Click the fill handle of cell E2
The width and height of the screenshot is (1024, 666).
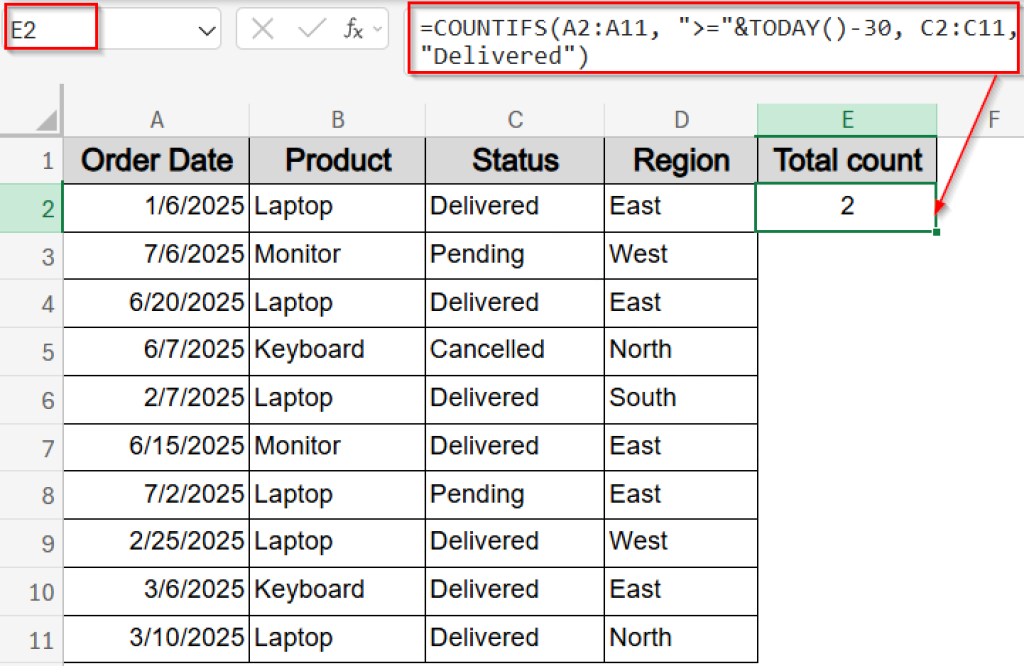coord(935,230)
